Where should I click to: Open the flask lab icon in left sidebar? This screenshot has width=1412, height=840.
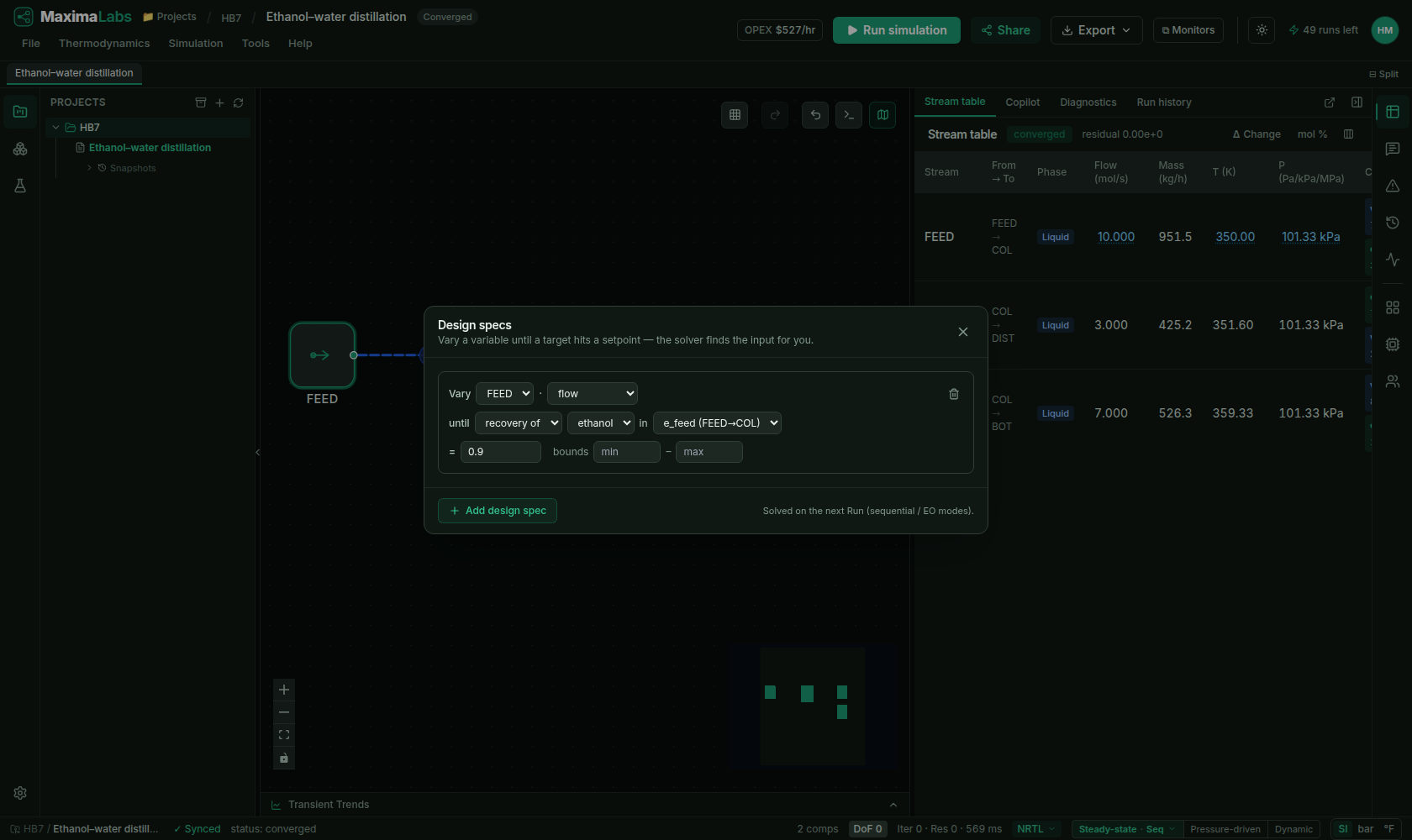click(x=20, y=186)
